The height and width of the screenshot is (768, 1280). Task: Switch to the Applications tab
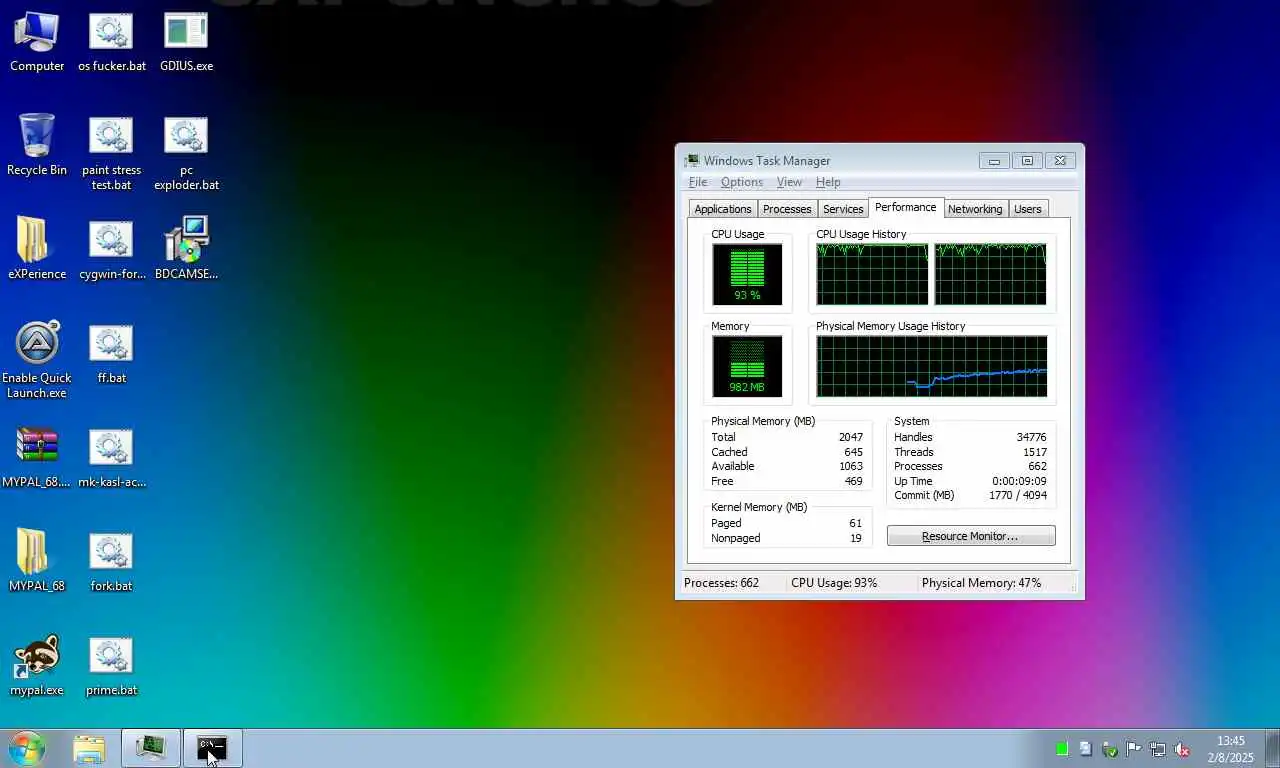[722, 209]
